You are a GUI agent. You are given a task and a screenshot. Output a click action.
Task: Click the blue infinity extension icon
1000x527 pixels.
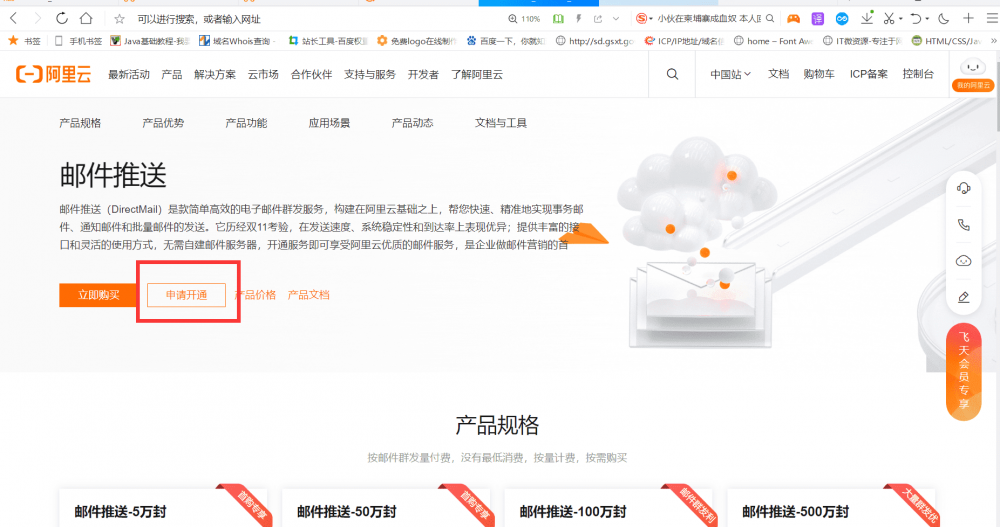pos(842,19)
